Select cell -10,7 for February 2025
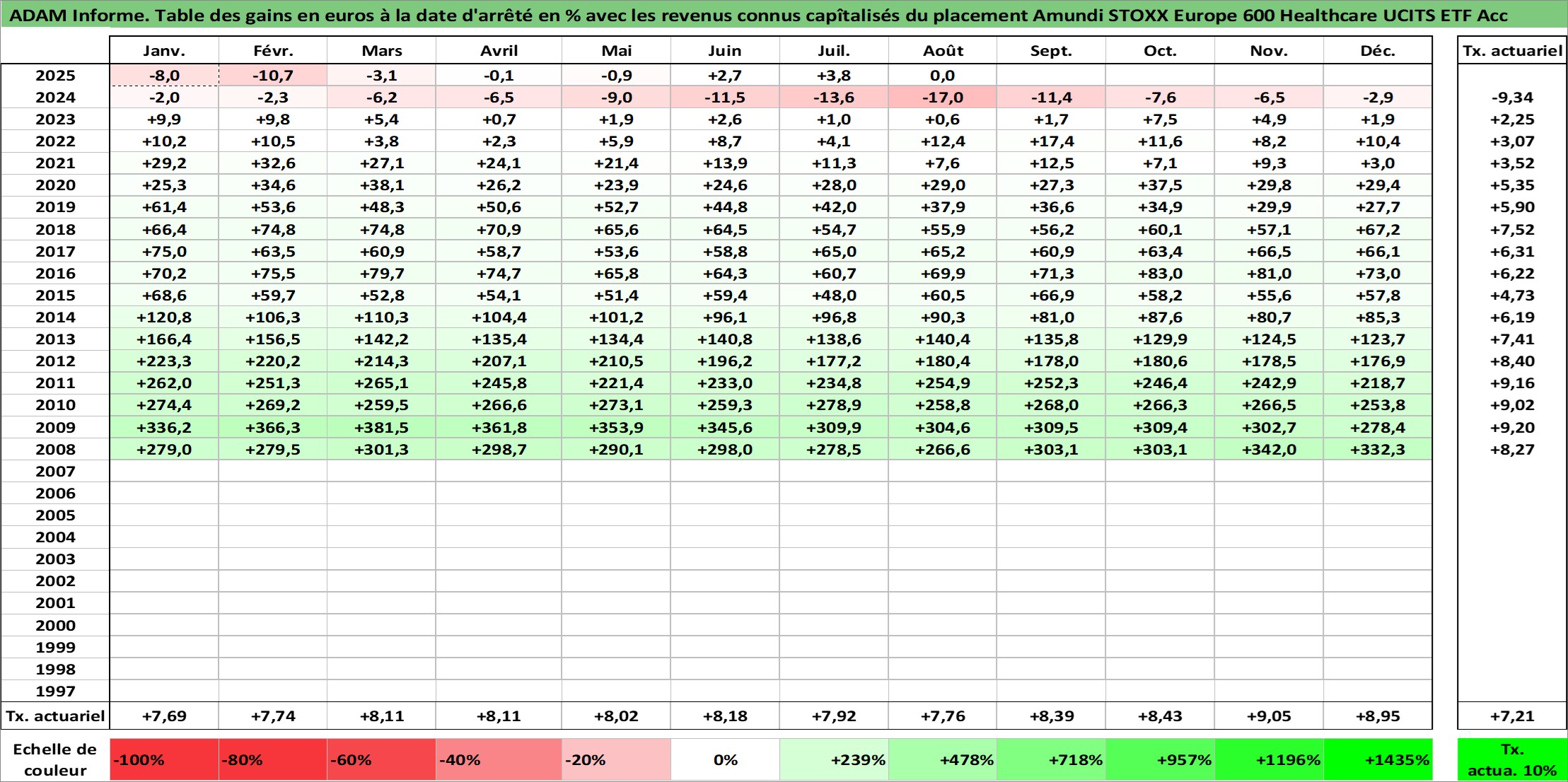 click(x=273, y=76)
